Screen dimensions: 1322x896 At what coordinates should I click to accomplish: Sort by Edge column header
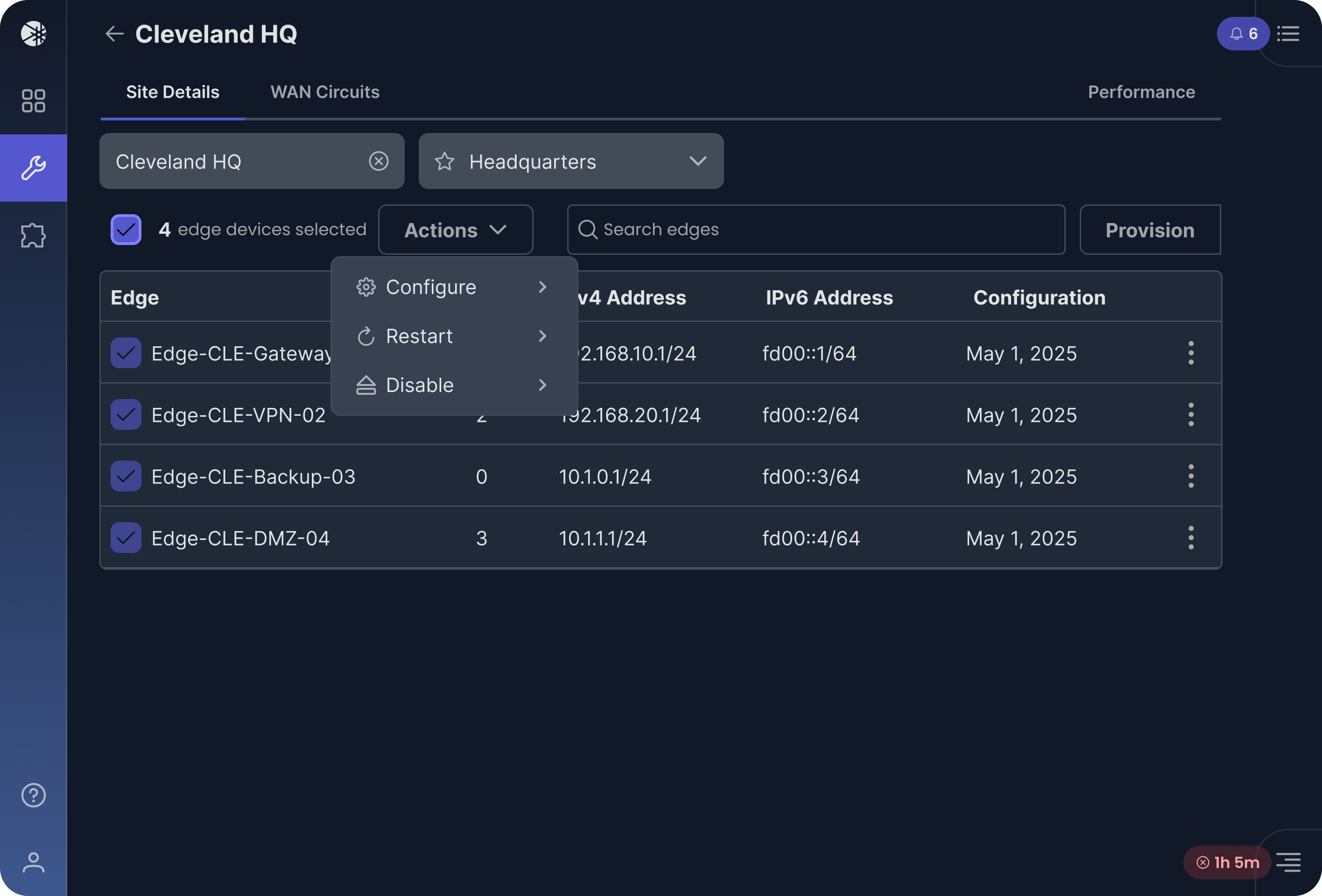tap(135, 297)
